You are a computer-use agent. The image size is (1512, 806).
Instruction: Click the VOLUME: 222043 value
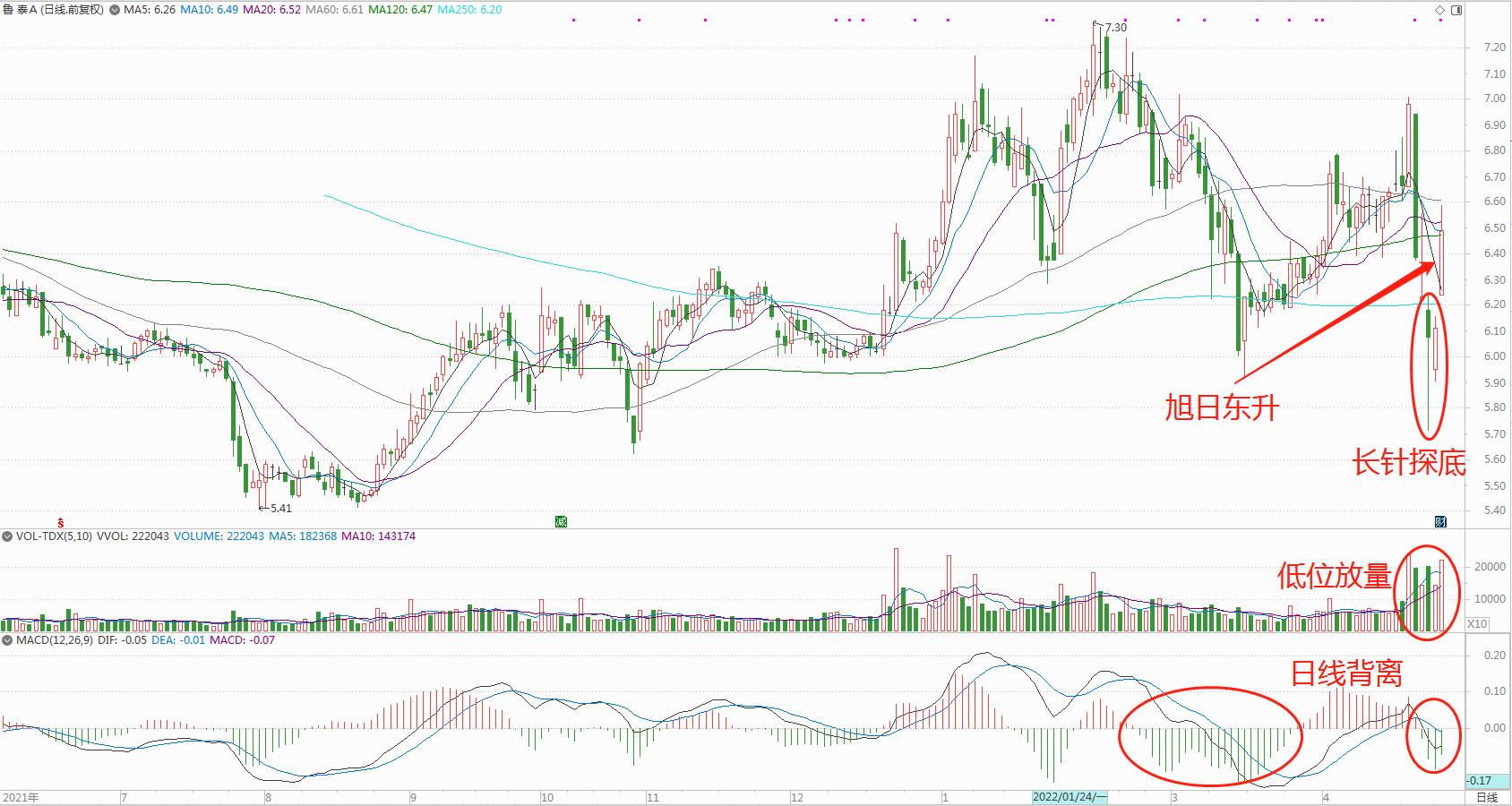coord(219,536)
